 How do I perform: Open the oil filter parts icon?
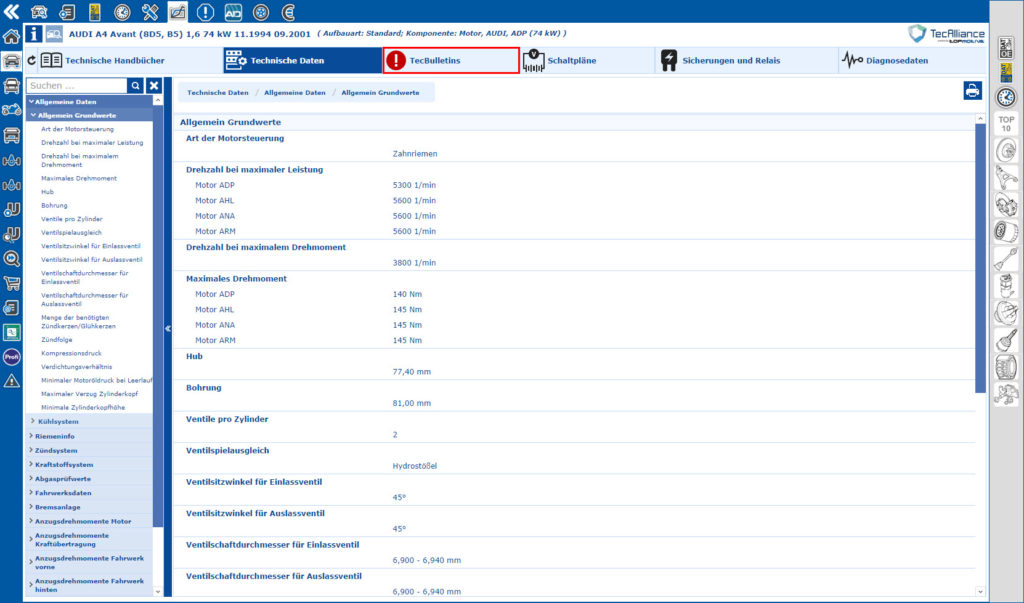(1006, 231)
